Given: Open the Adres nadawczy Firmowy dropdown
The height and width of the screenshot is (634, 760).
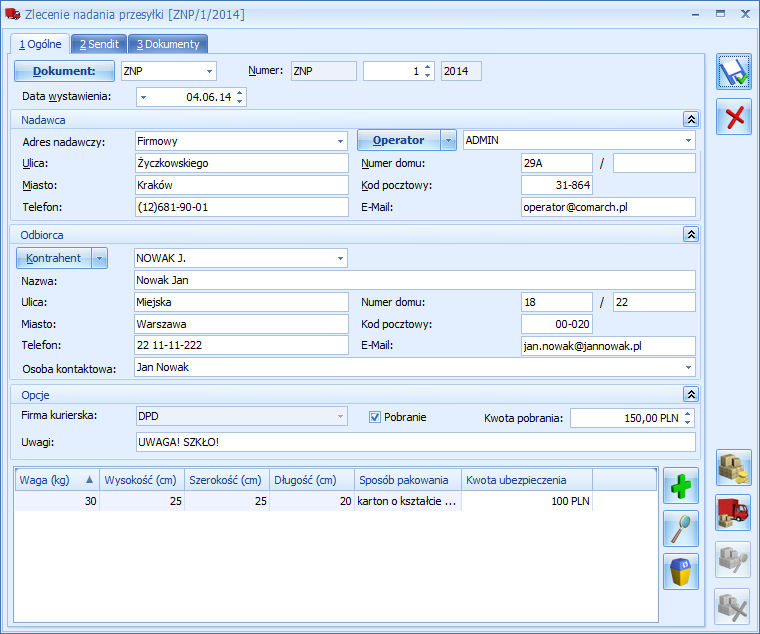Looking at the screenshot, I should (340, 142).
